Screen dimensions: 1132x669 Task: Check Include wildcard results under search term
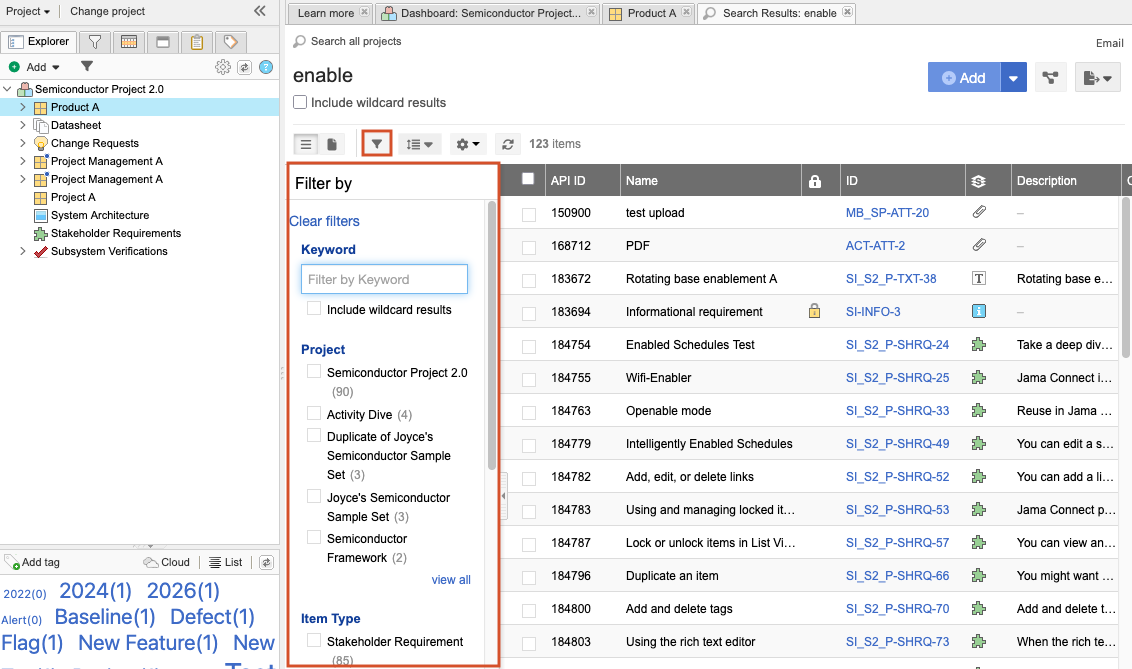pyautogui.click(x=300, y=102)
